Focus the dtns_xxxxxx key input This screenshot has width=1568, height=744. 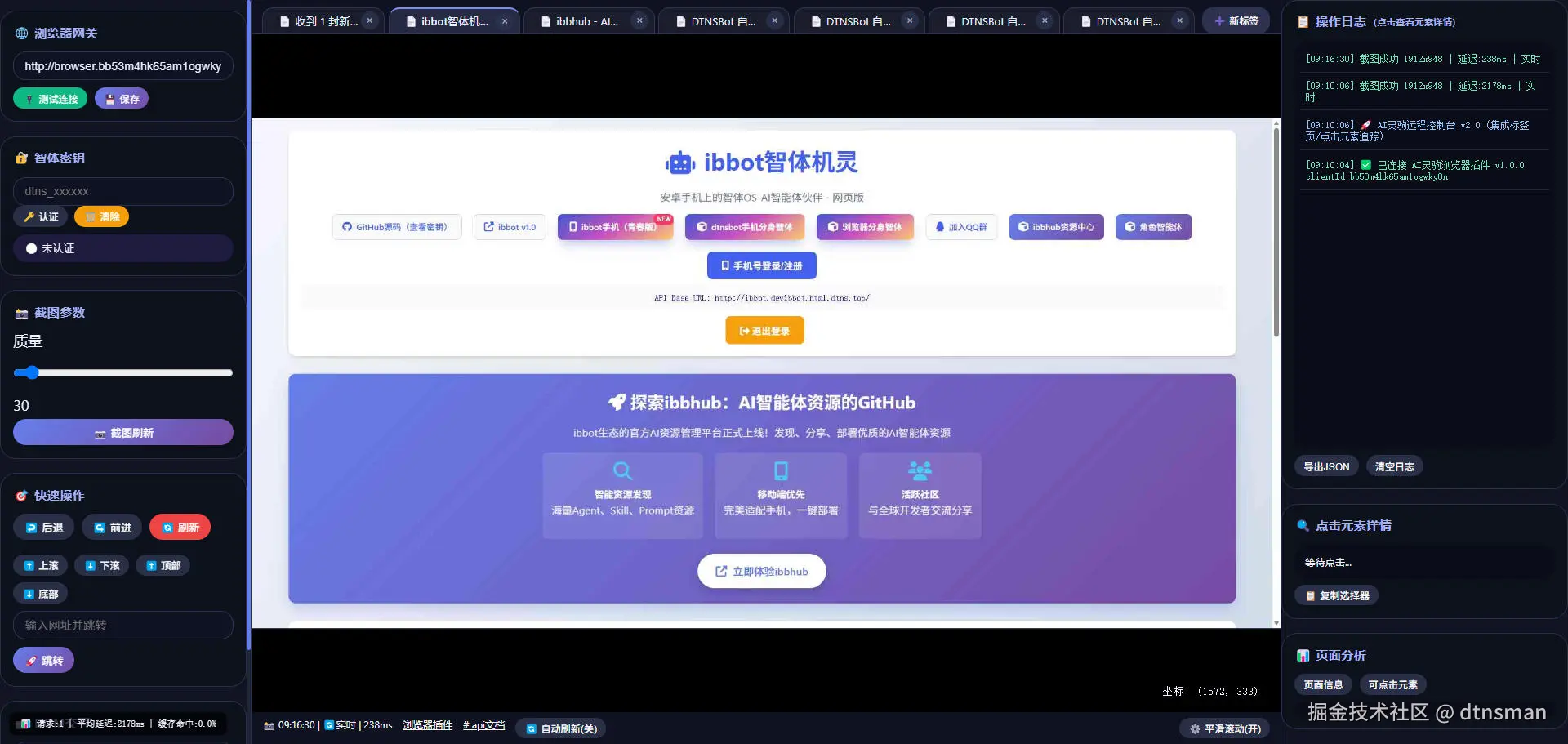point(122,191)
